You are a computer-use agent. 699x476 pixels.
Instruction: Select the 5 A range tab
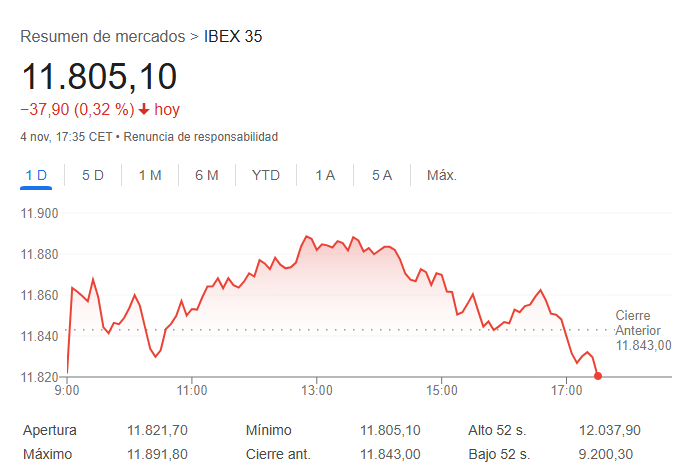382,175
